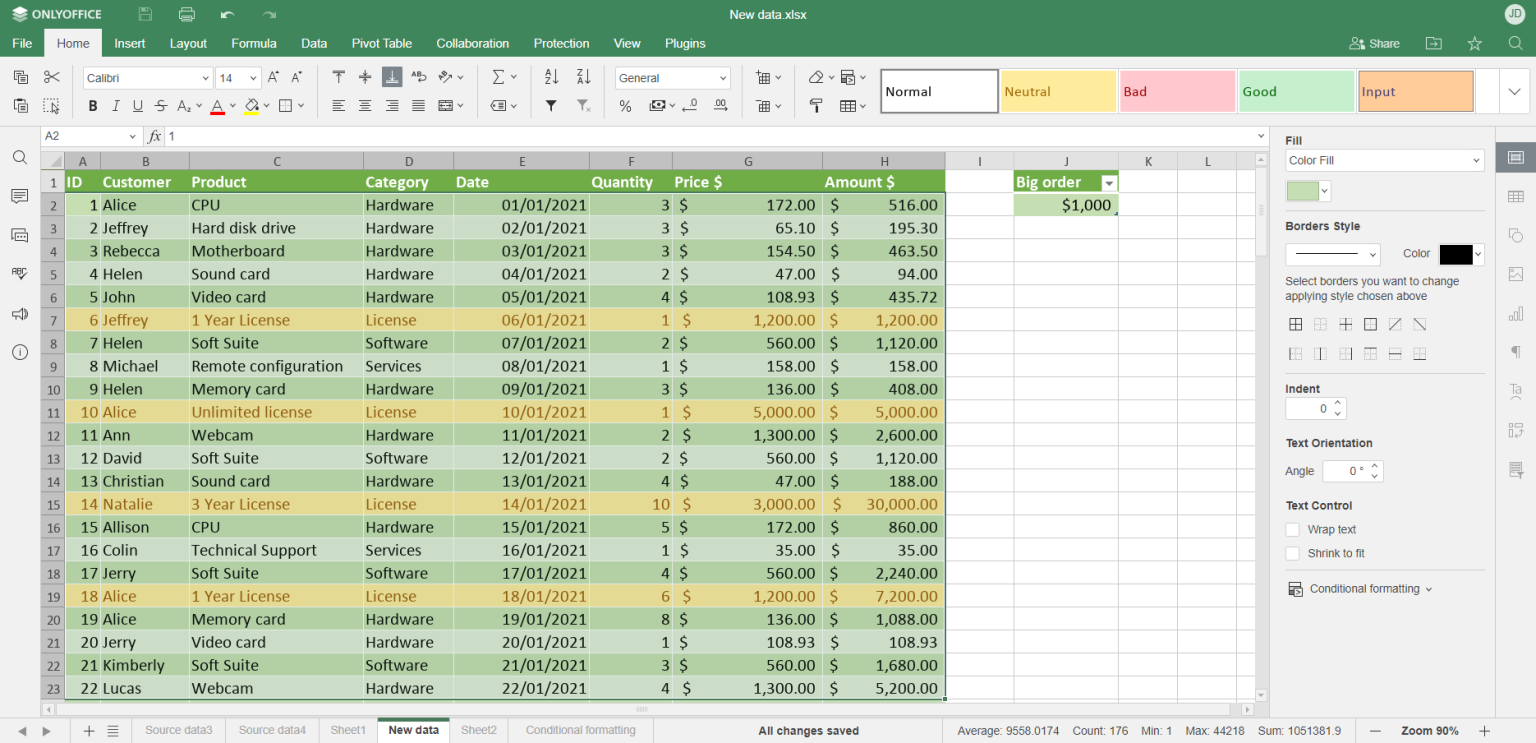Click the Share button
Image resolution: width=1536 pixels, height=743 pixels.
1374,43
